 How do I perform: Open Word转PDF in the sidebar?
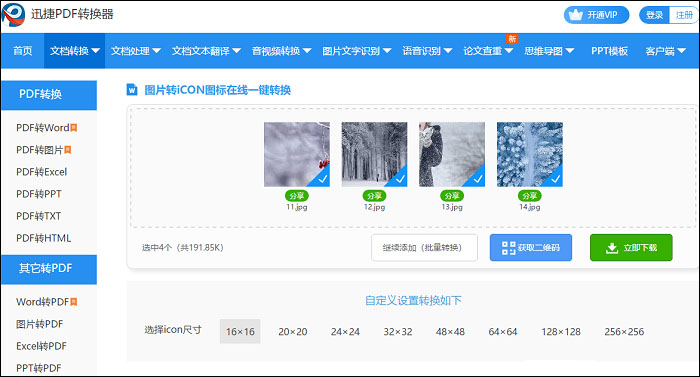[43, 302]
